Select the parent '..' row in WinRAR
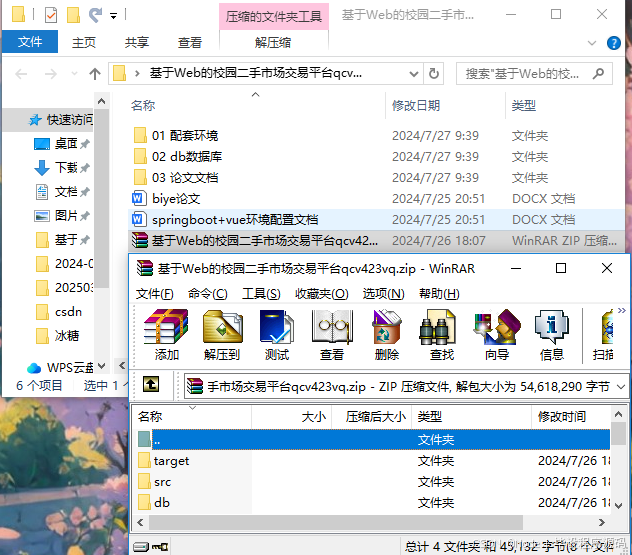The height and width of the screenshot is (555, 632). tap(373, 439)
